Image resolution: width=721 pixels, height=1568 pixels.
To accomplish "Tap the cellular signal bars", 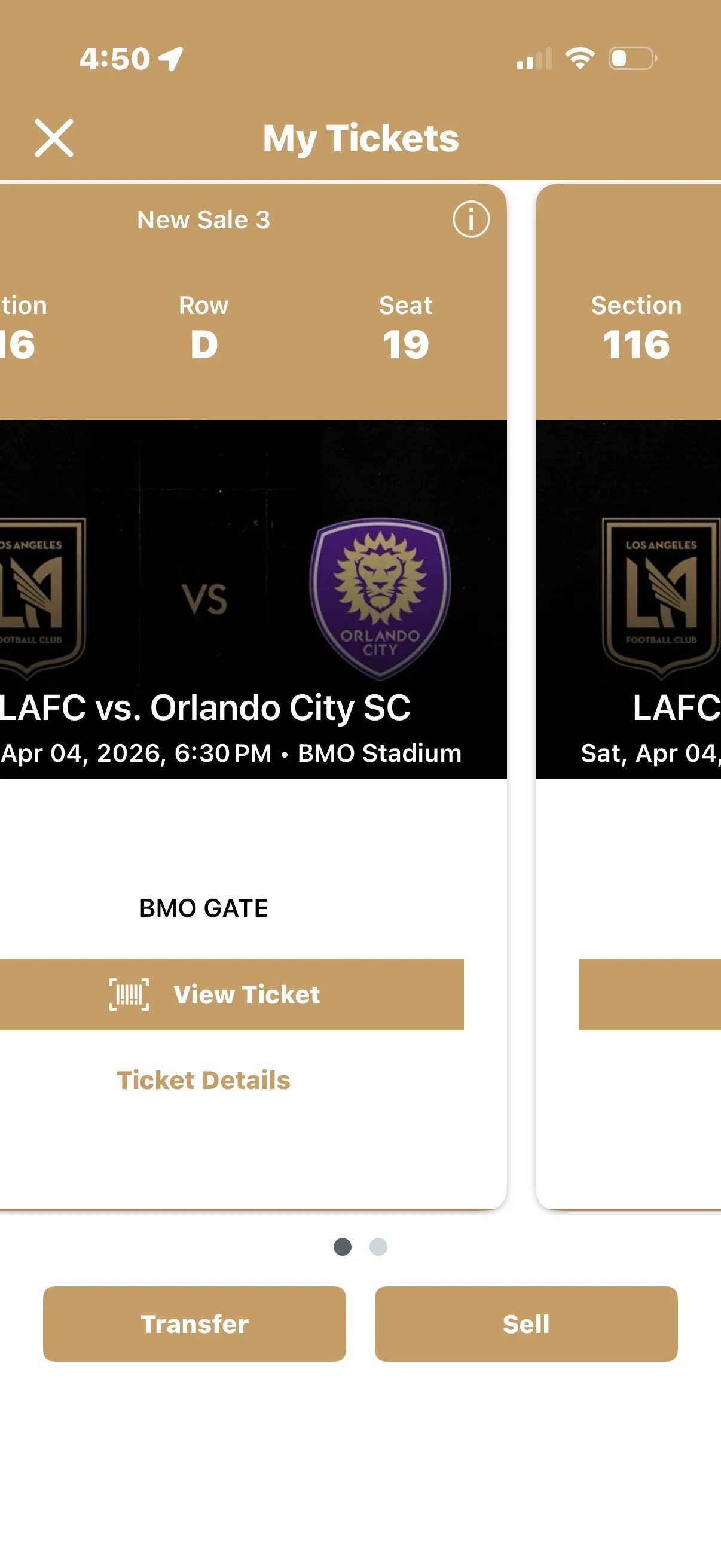I will [534, 59].
